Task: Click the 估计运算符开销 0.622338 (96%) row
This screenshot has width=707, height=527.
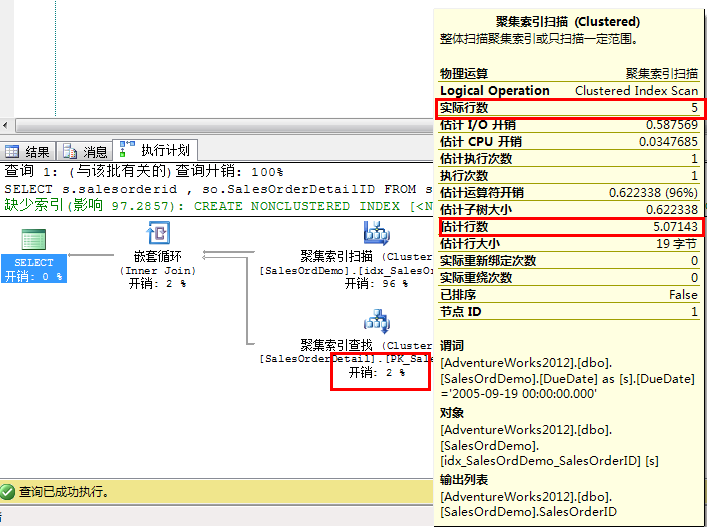Action: [x=569, y=192]
